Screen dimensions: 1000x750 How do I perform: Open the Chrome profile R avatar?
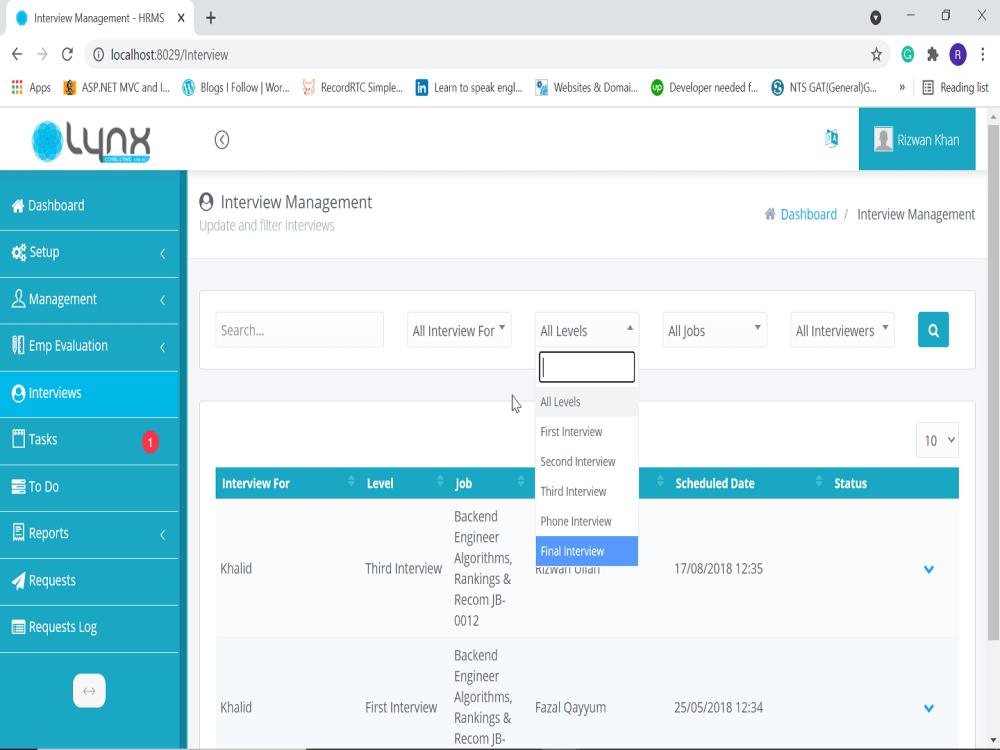click(x=957, y=55)
